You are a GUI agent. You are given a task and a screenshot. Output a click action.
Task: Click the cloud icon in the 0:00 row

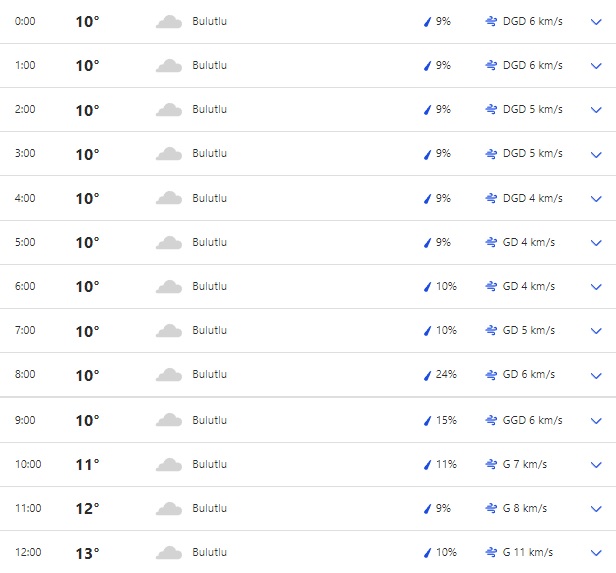(x=168, y=21)
